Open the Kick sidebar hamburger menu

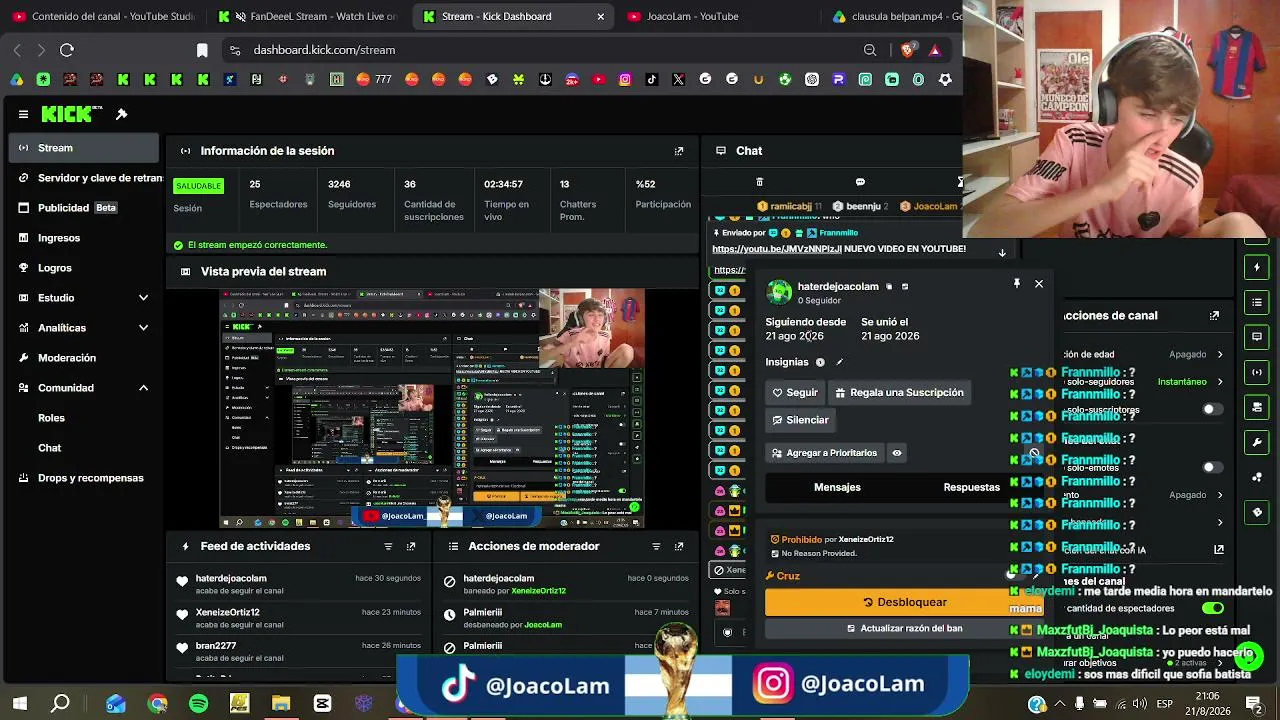(x=23, y=114)
